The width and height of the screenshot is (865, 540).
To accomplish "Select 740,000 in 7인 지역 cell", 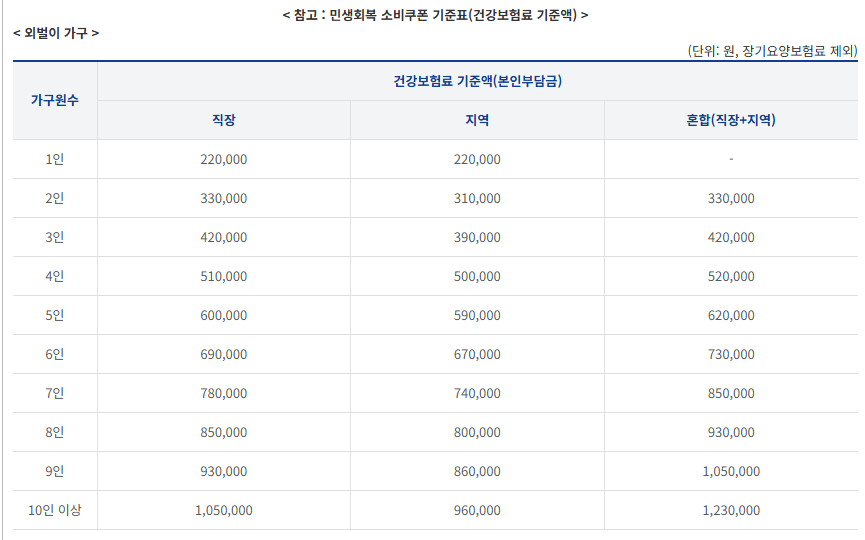I will pyautogui.click(x=477, y=394).
